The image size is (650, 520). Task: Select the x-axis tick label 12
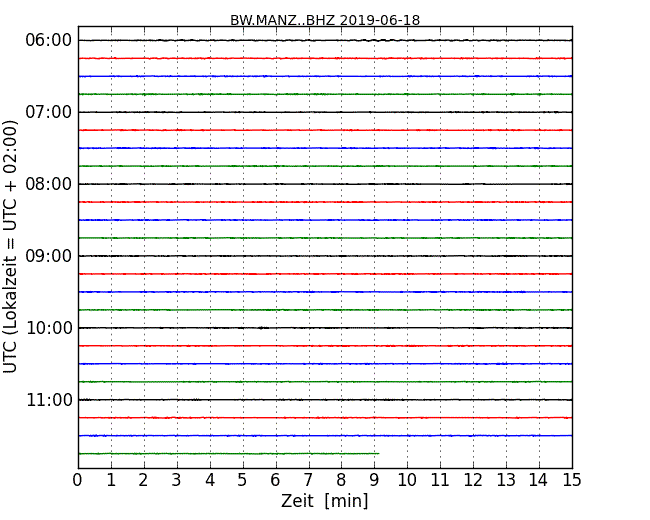(473, 480)
